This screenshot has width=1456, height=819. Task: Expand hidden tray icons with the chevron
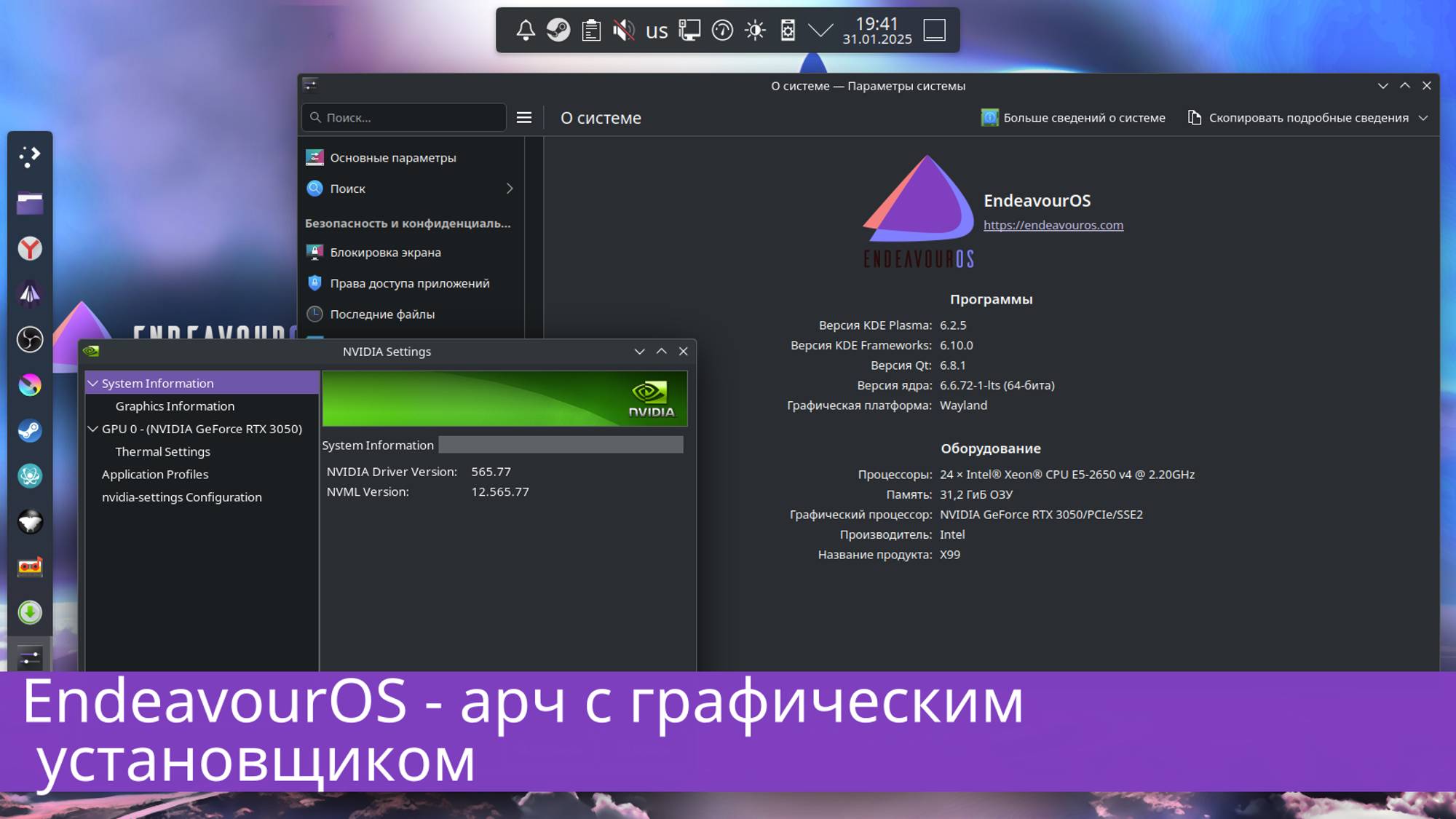820,31
